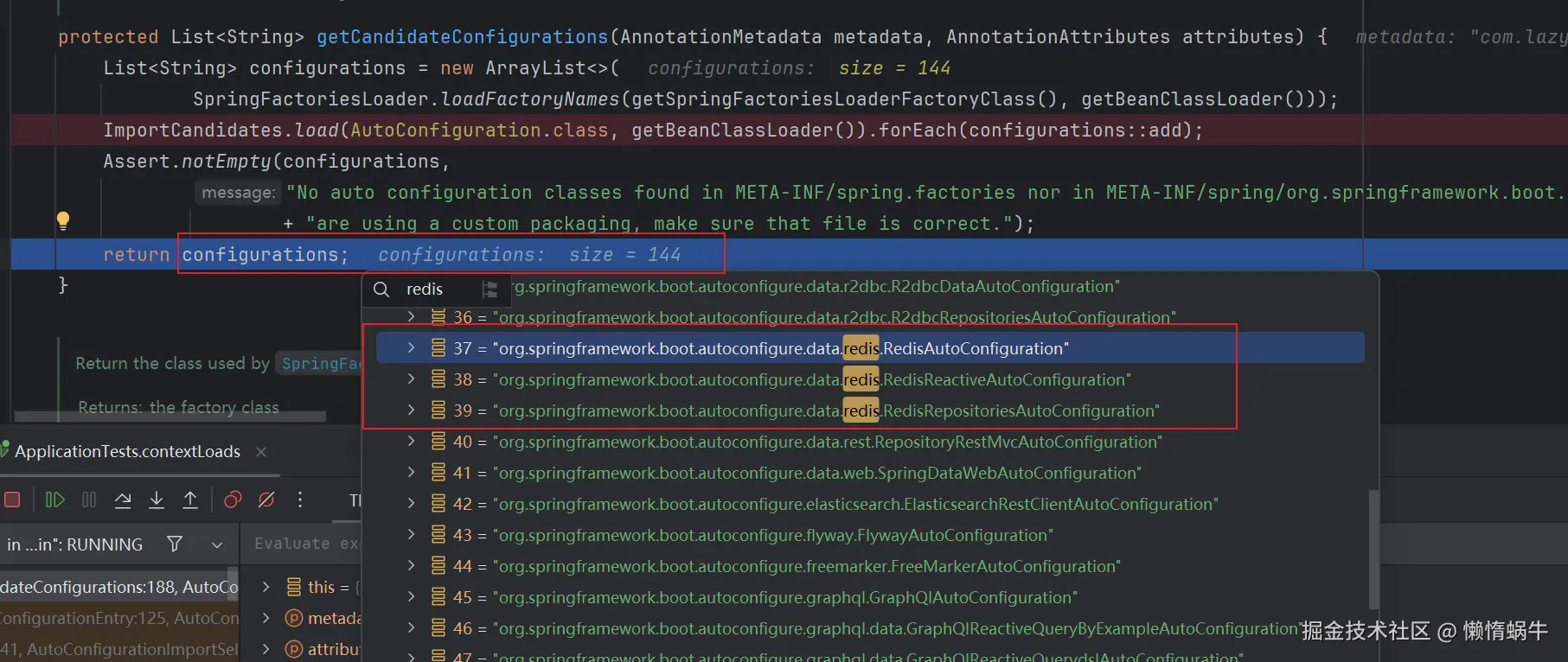Select row 39 RedisRepositoriesAutoConfiguration
Viewport: 1568px width, 662px height.
pos(870,411)
